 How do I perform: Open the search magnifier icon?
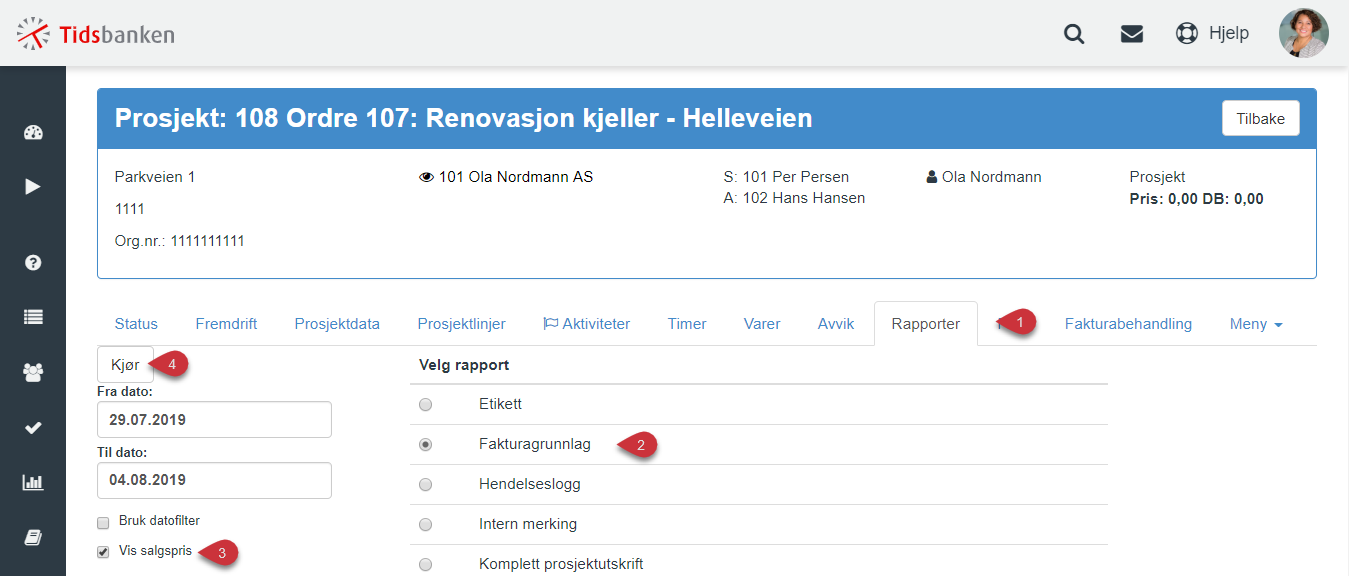[1074, 34]
